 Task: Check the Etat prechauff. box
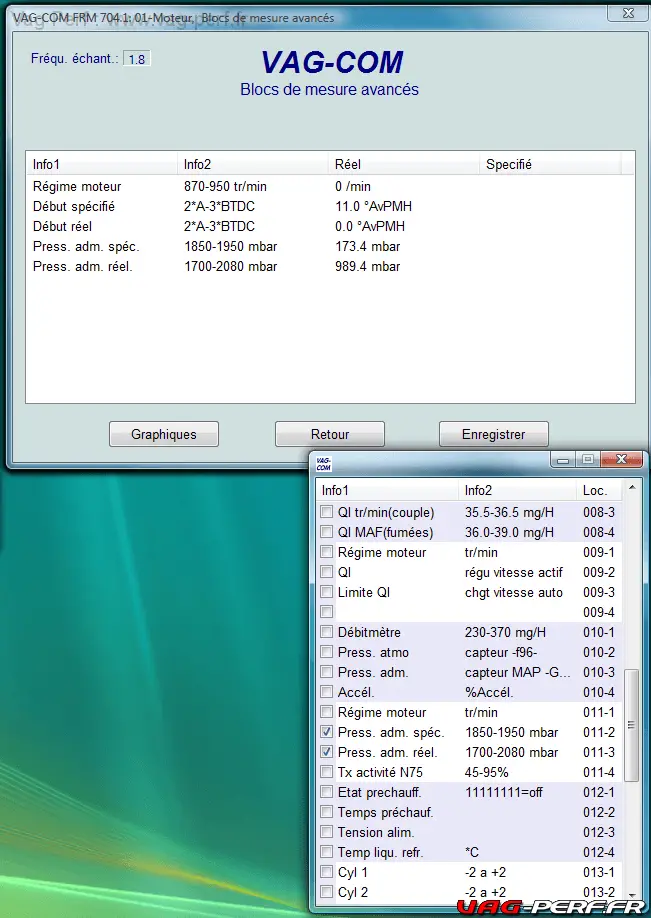(x=327, y=792)
